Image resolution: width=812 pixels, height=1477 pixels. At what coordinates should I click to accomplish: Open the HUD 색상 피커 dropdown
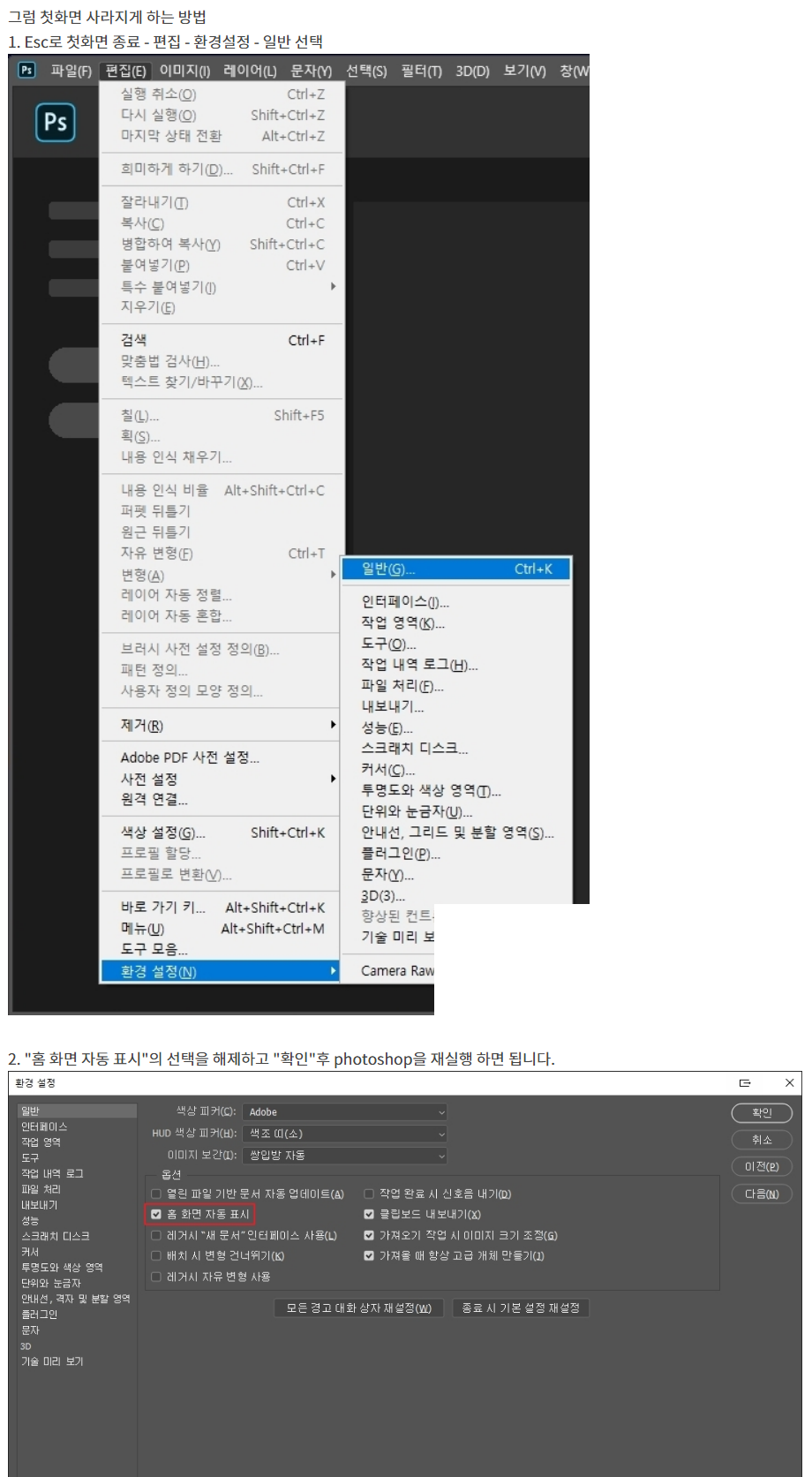pyautogui.click(x=344, y=1134)
